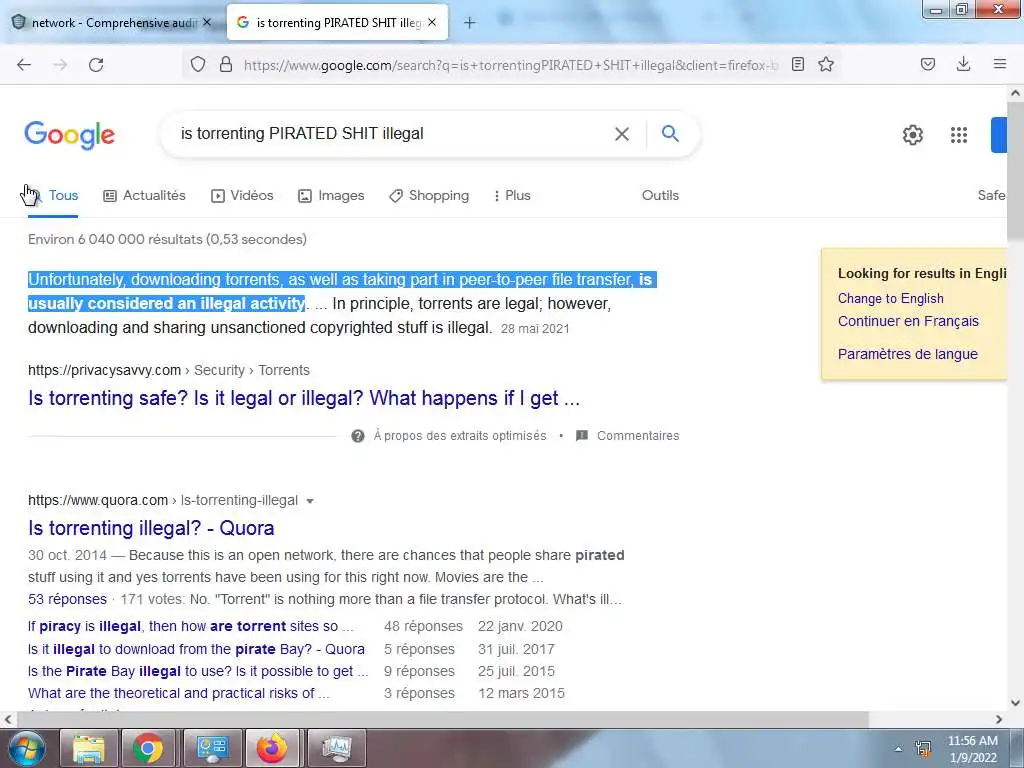
Task: Open 'If piracy is illegal, then how' link
Action: pyautogui.click(x=190, y=626)
